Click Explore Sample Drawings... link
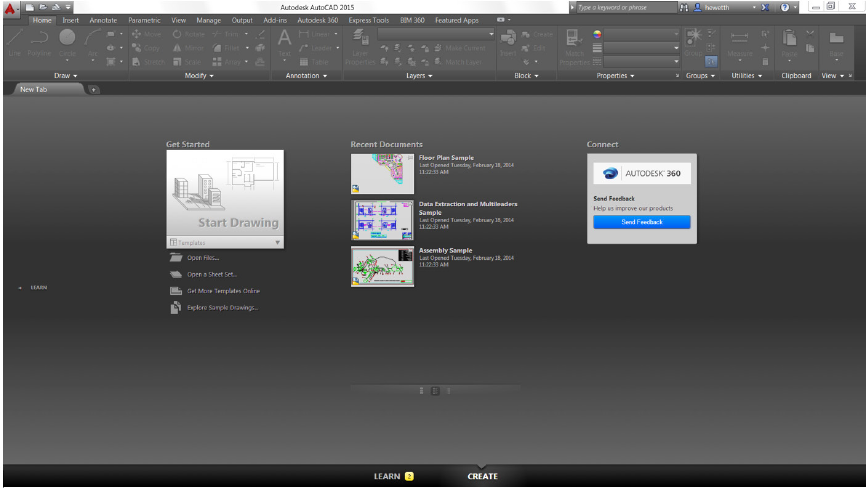 pos(222,307)
